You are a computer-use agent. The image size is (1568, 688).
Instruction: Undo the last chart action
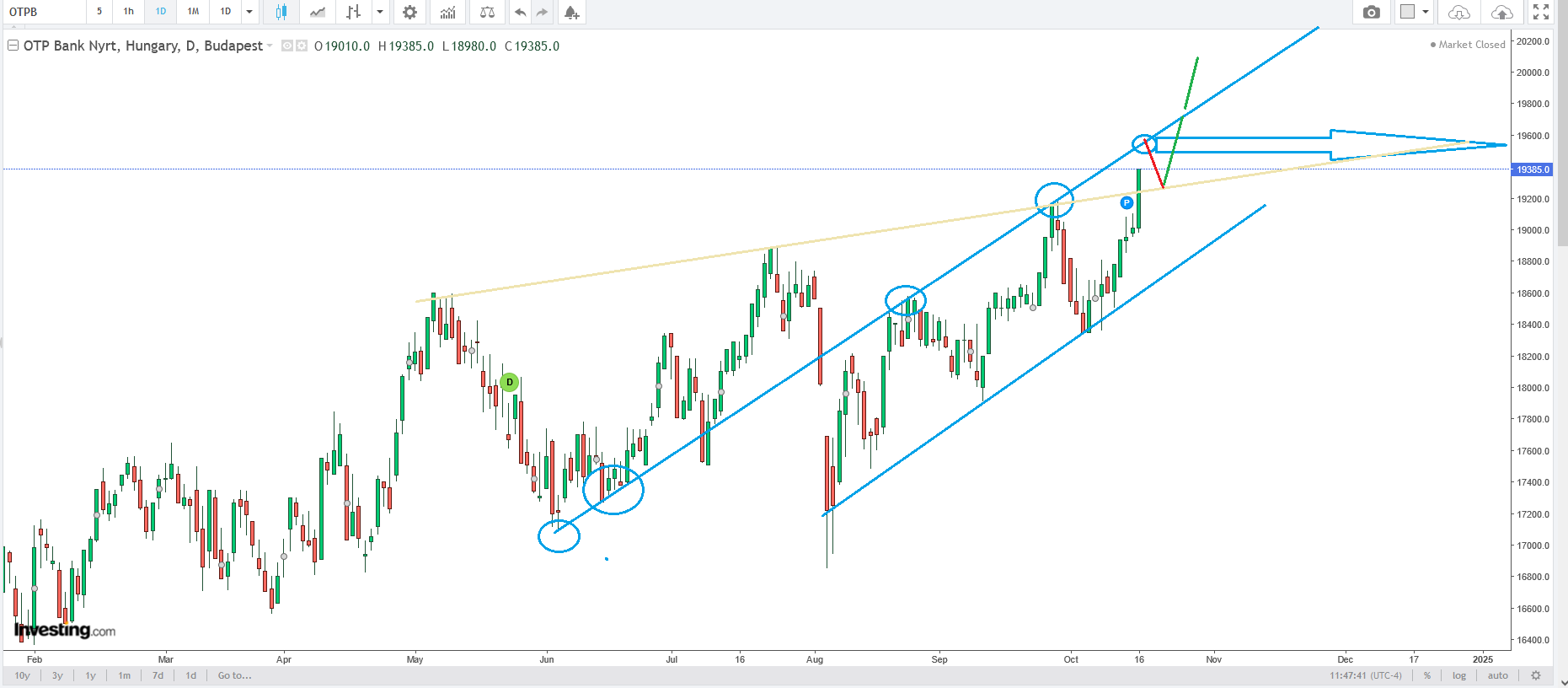tap(521, 12)
